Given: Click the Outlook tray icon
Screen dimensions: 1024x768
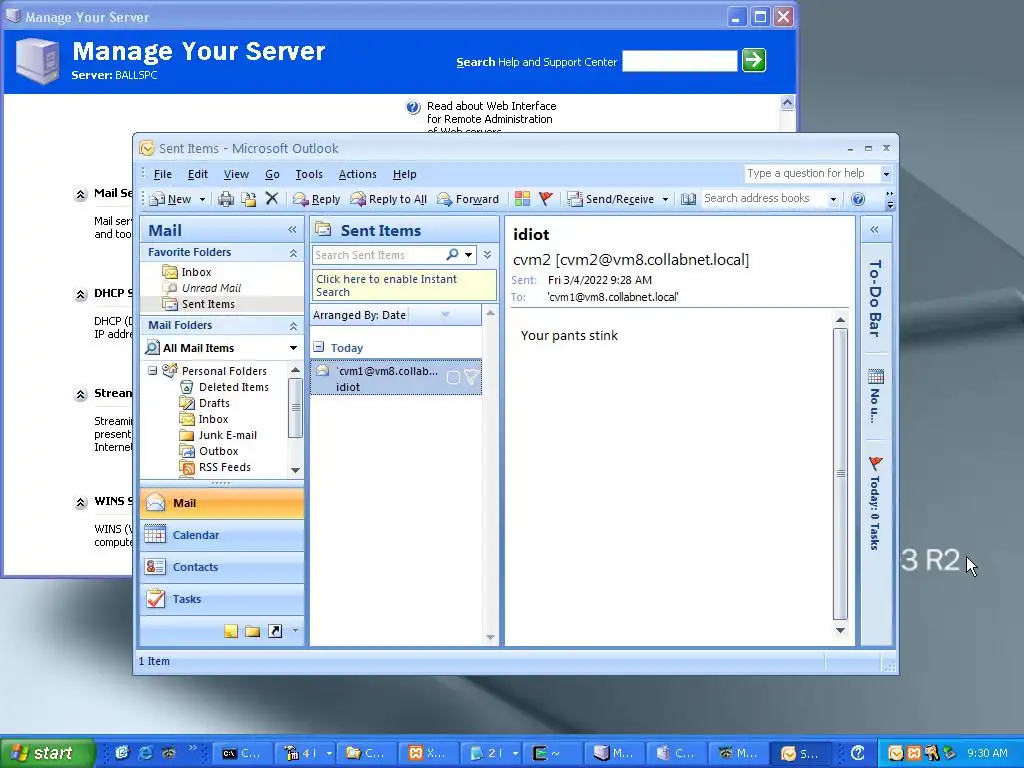Looking at the screenshot, I should point(896,754).
